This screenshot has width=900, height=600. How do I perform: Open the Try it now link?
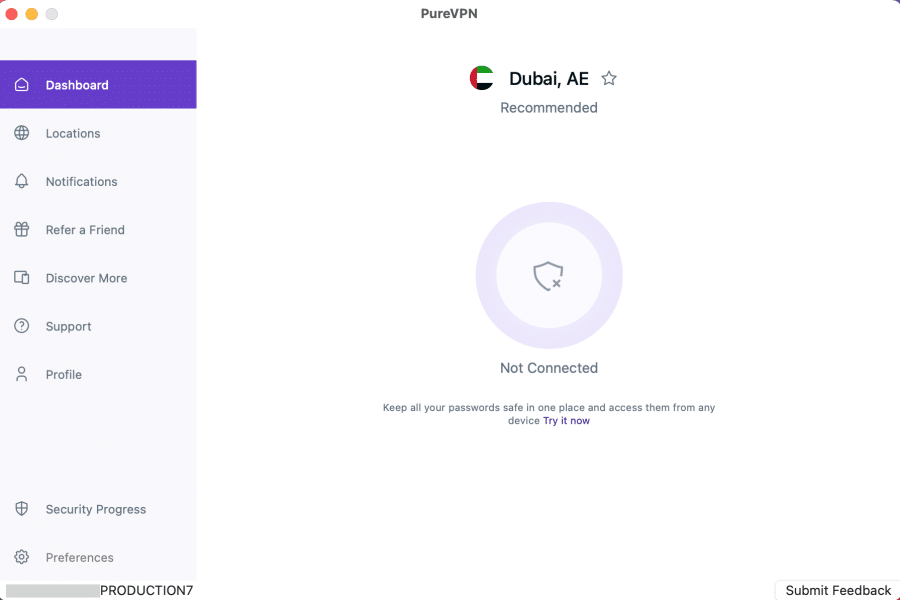[x=566, y=420]
